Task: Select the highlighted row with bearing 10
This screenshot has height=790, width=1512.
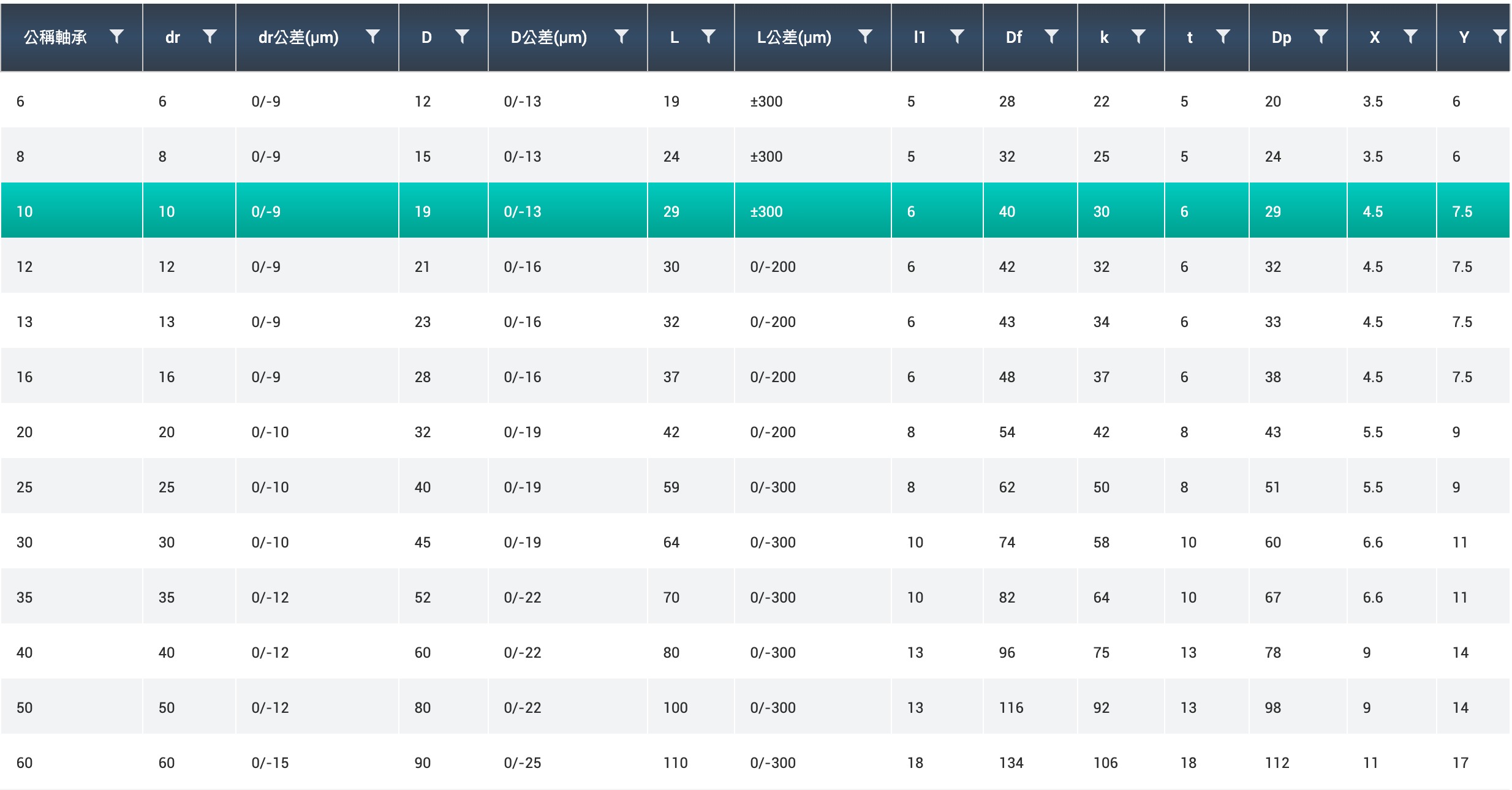Action: (25, 211)
